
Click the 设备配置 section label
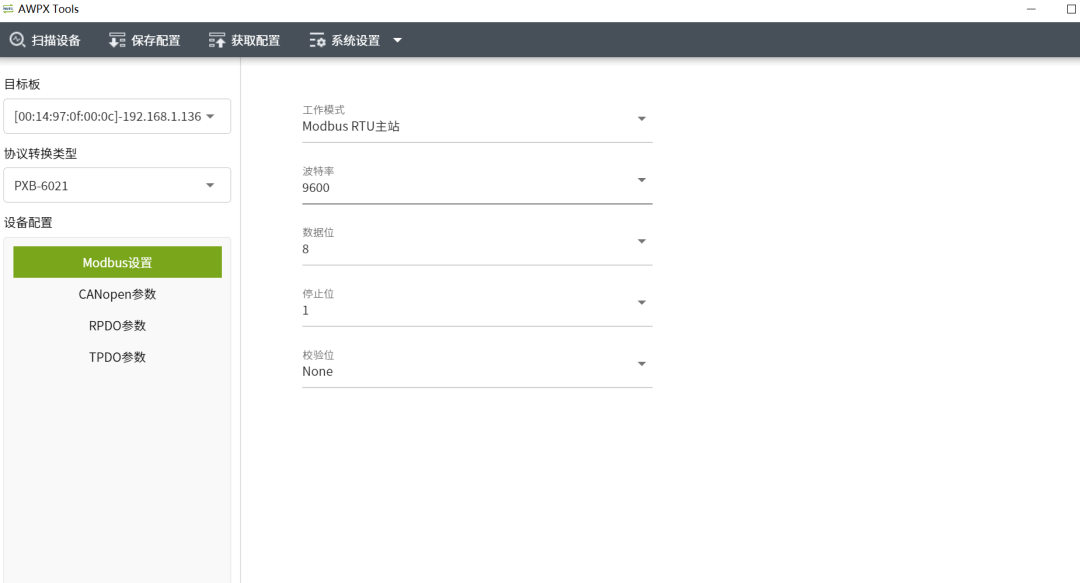pos(28,223)
